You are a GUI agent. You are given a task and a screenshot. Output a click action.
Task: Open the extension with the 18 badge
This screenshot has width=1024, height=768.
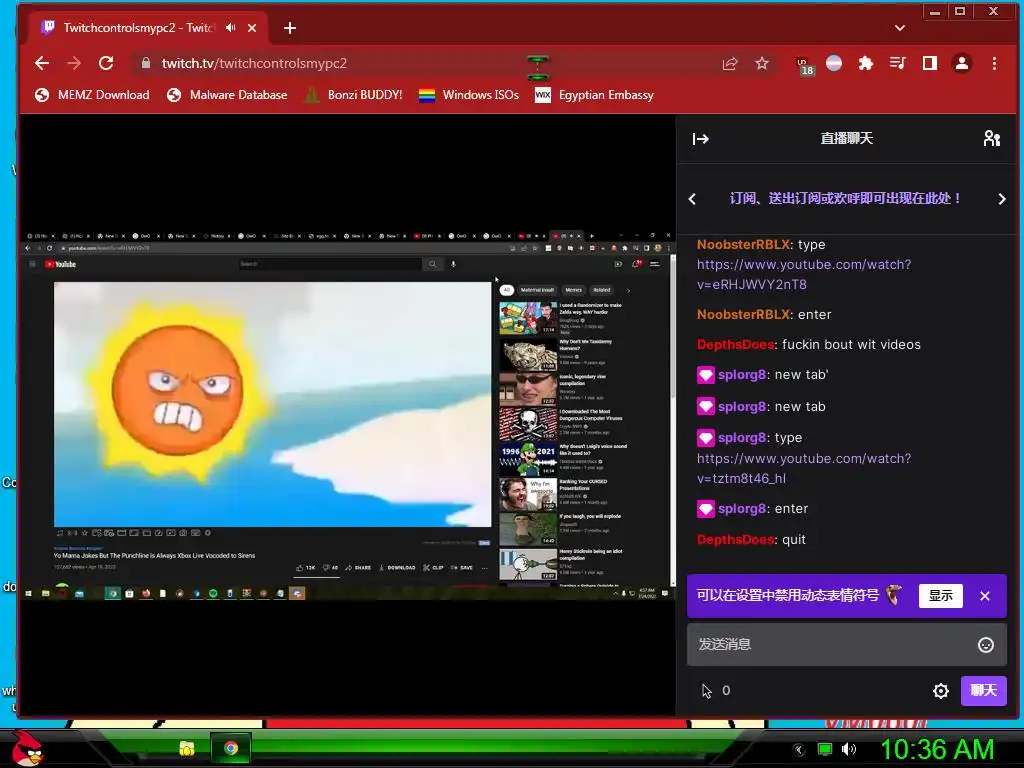(804, 65)
